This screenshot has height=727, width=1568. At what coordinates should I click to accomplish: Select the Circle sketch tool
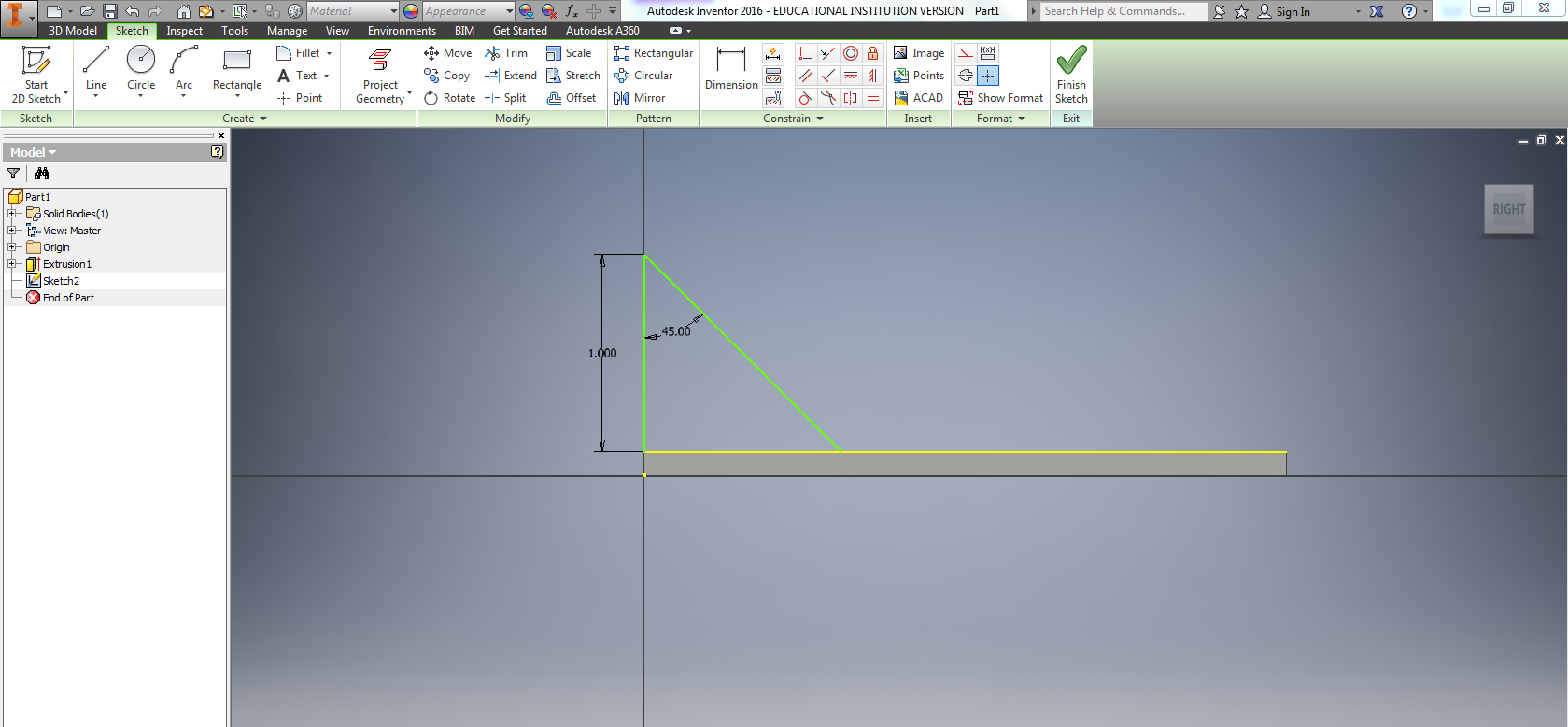point(141,70)
